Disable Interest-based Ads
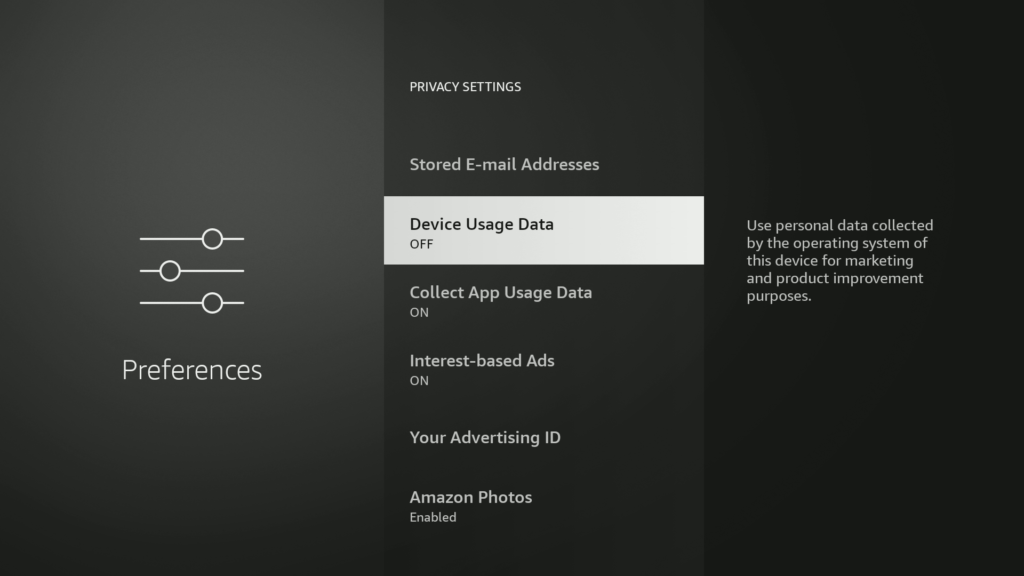Viewport: 1024px width, 576px height. coord(482,361)
